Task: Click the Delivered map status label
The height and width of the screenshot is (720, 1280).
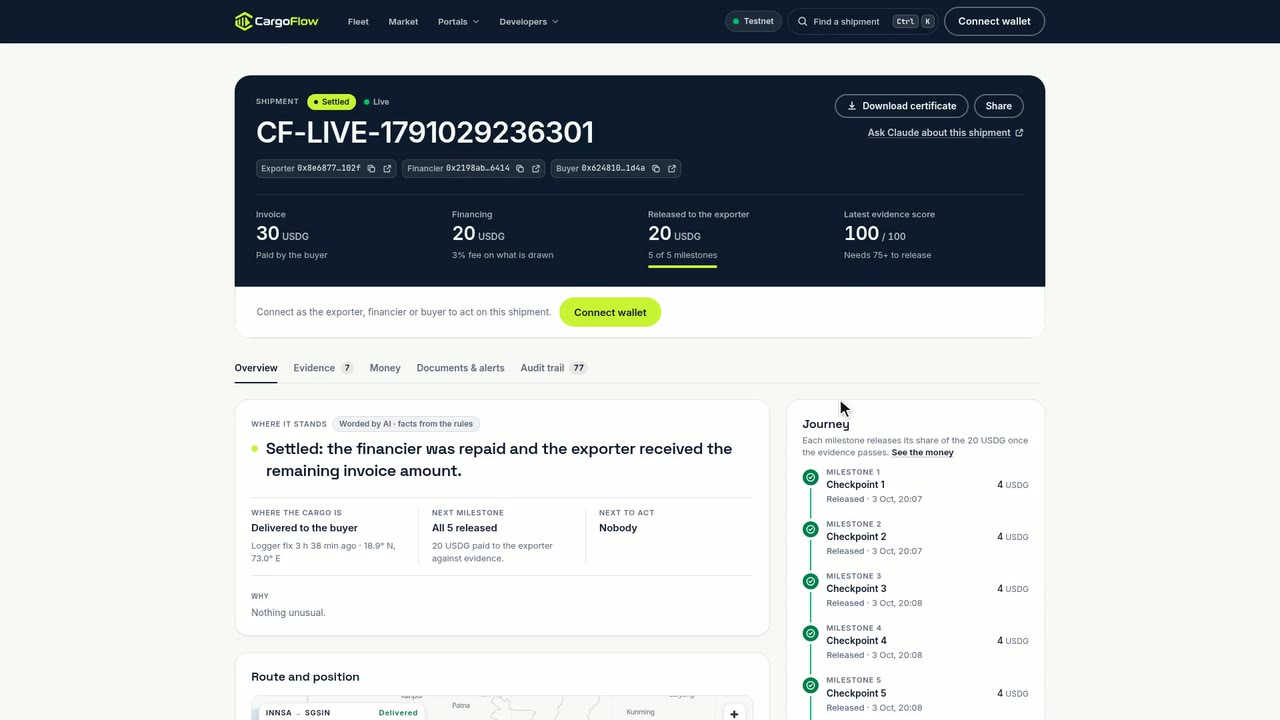Action: pos(398,713)
